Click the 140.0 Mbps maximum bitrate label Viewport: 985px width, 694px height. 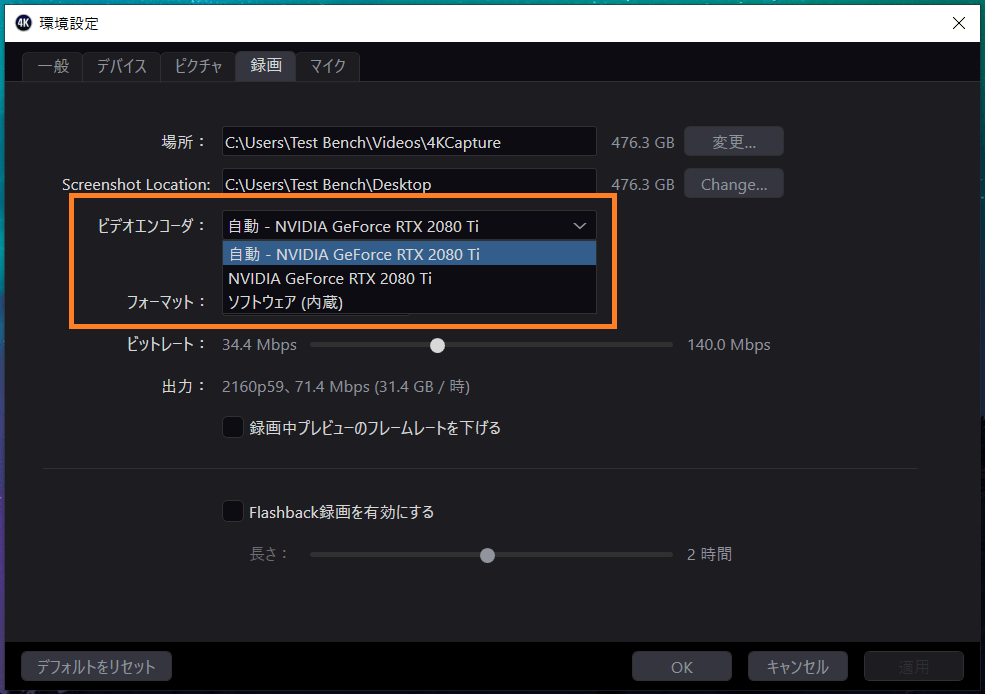[729, 345]
